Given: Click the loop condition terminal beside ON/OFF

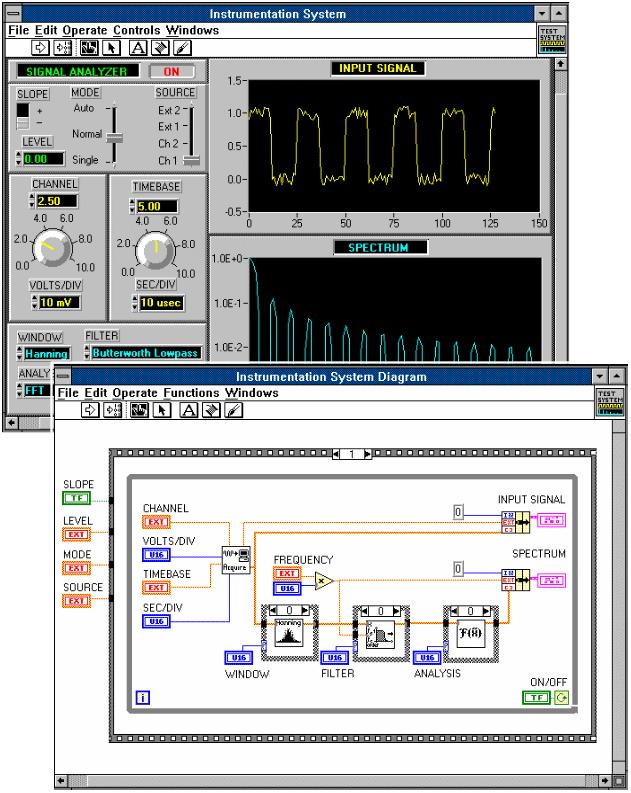Looking at the screenshot, I should [562, 698].
